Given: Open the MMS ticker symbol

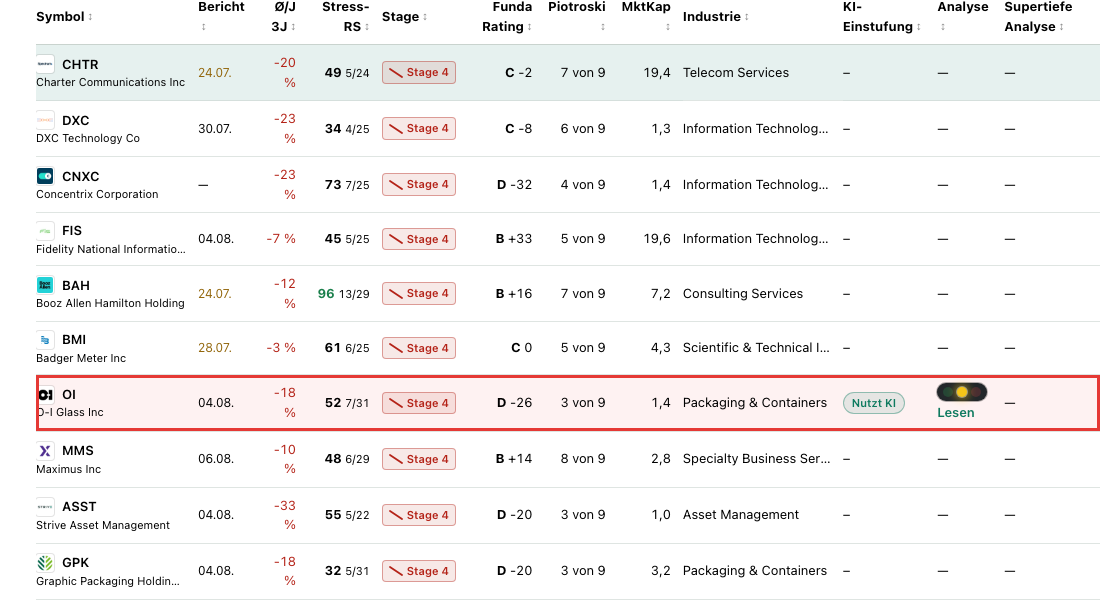Looking at the screenshot, I should click(x=78, y=451).
